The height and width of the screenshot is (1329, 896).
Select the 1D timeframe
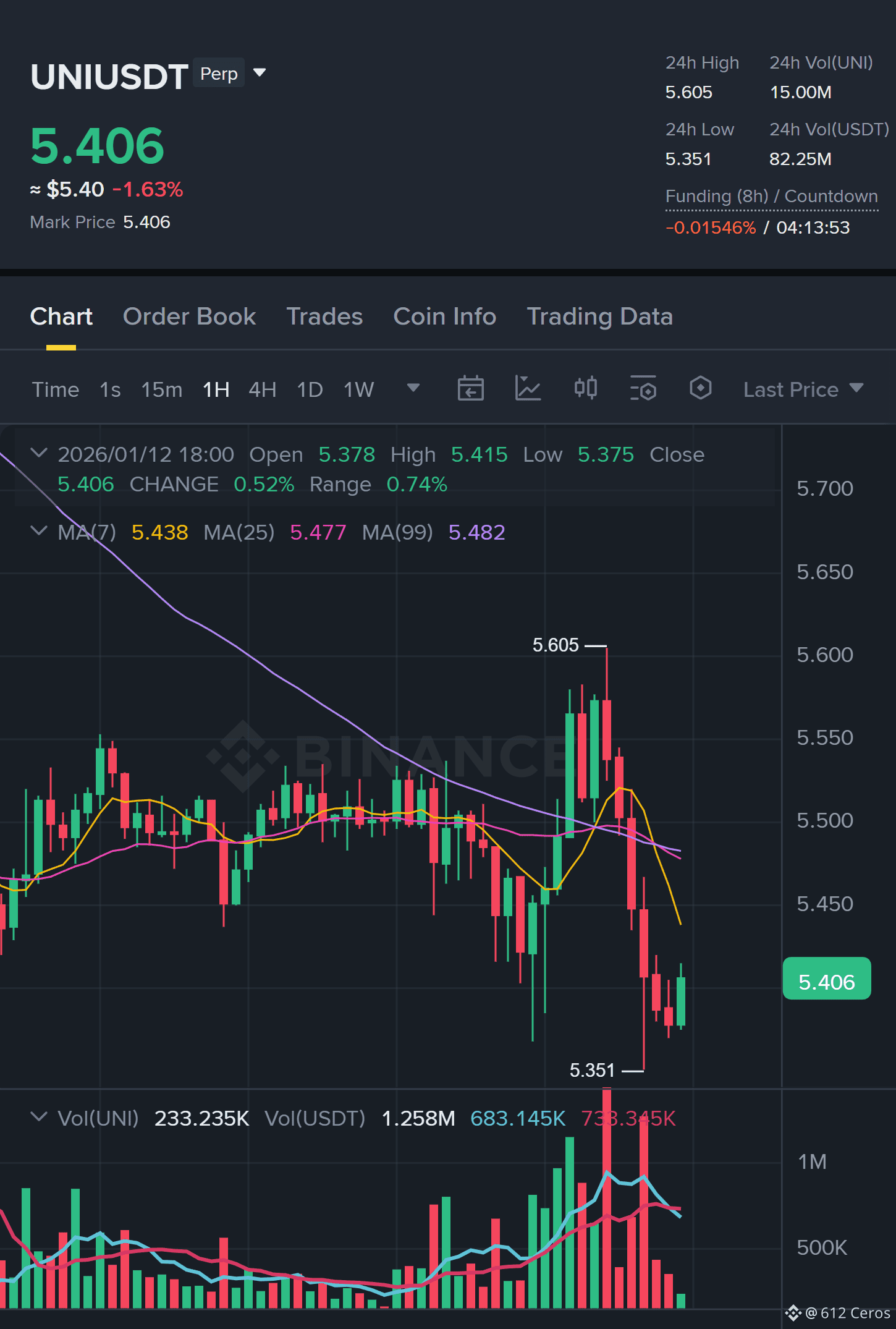click(x=310, y=389)
